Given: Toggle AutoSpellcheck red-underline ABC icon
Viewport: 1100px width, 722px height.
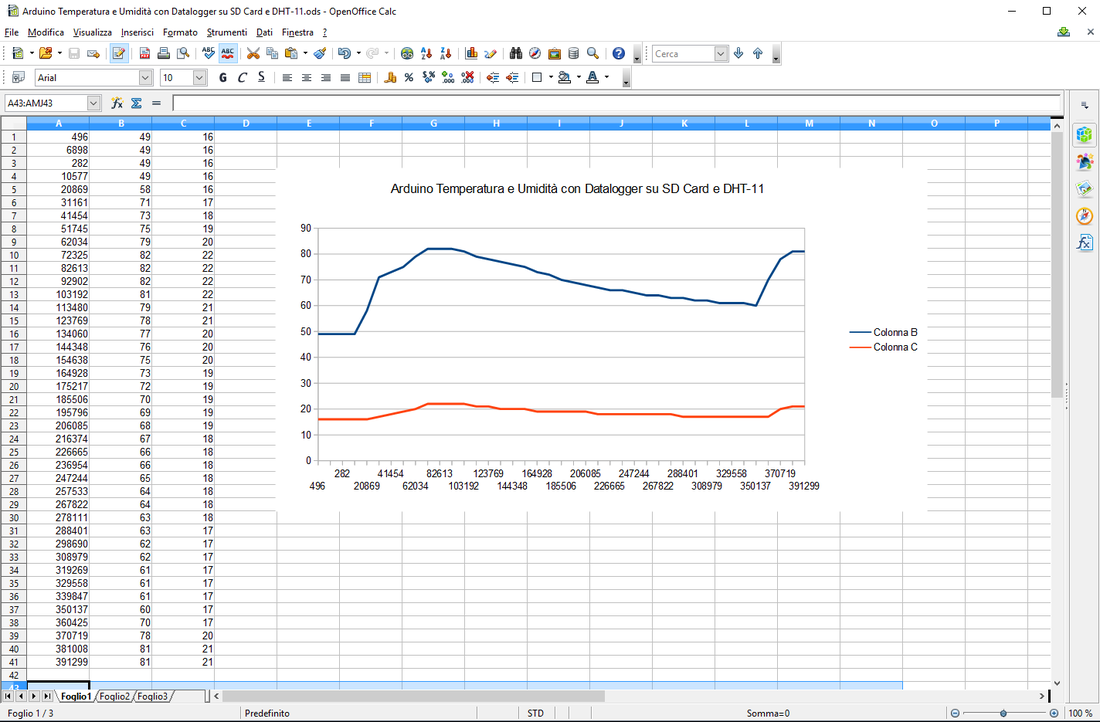Looking at the screenshot, I should [x=228, y=53].
